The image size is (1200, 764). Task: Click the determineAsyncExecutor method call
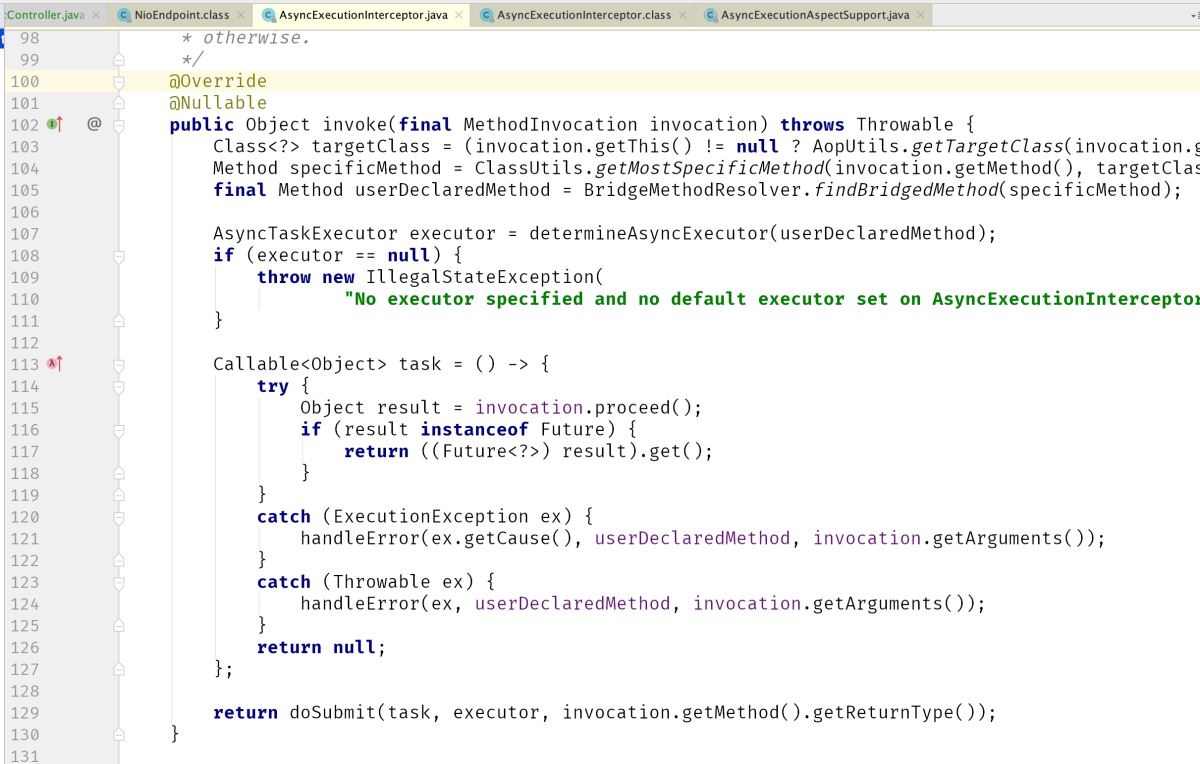[648, 234]
